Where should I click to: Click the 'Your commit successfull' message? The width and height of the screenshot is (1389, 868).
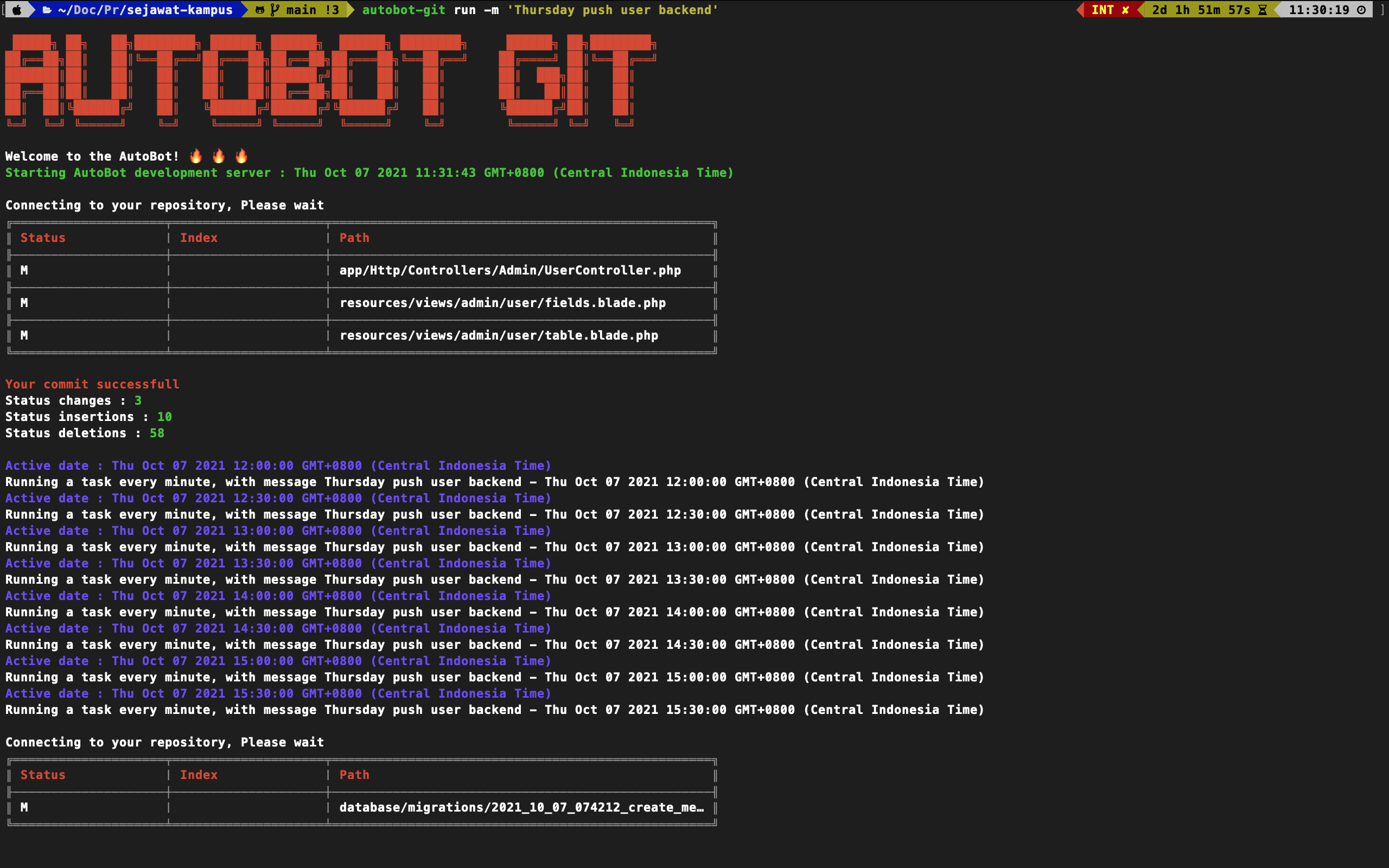click(x=92, y=384)
